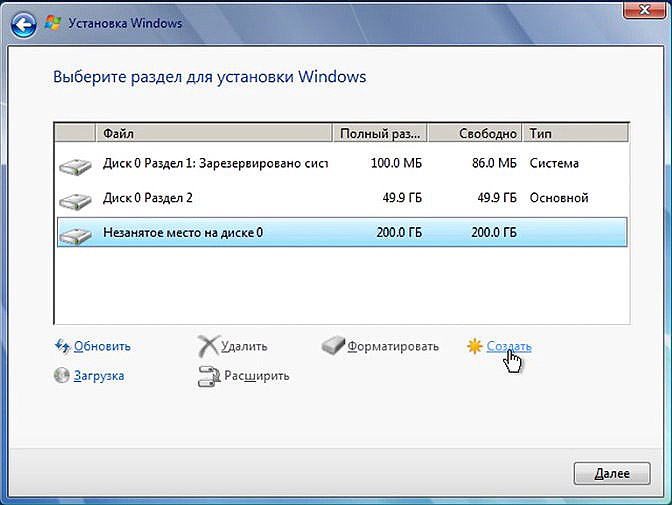Select row Незанятое место на диске 0
672x505 pixels.
coord(342,232)
